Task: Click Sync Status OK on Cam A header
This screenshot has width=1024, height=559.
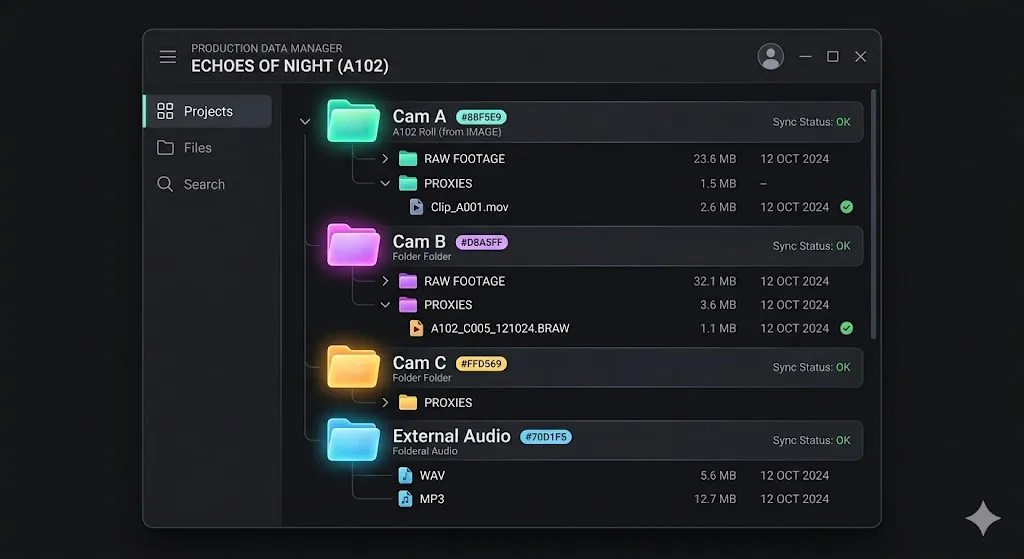Action: (812, 122)
